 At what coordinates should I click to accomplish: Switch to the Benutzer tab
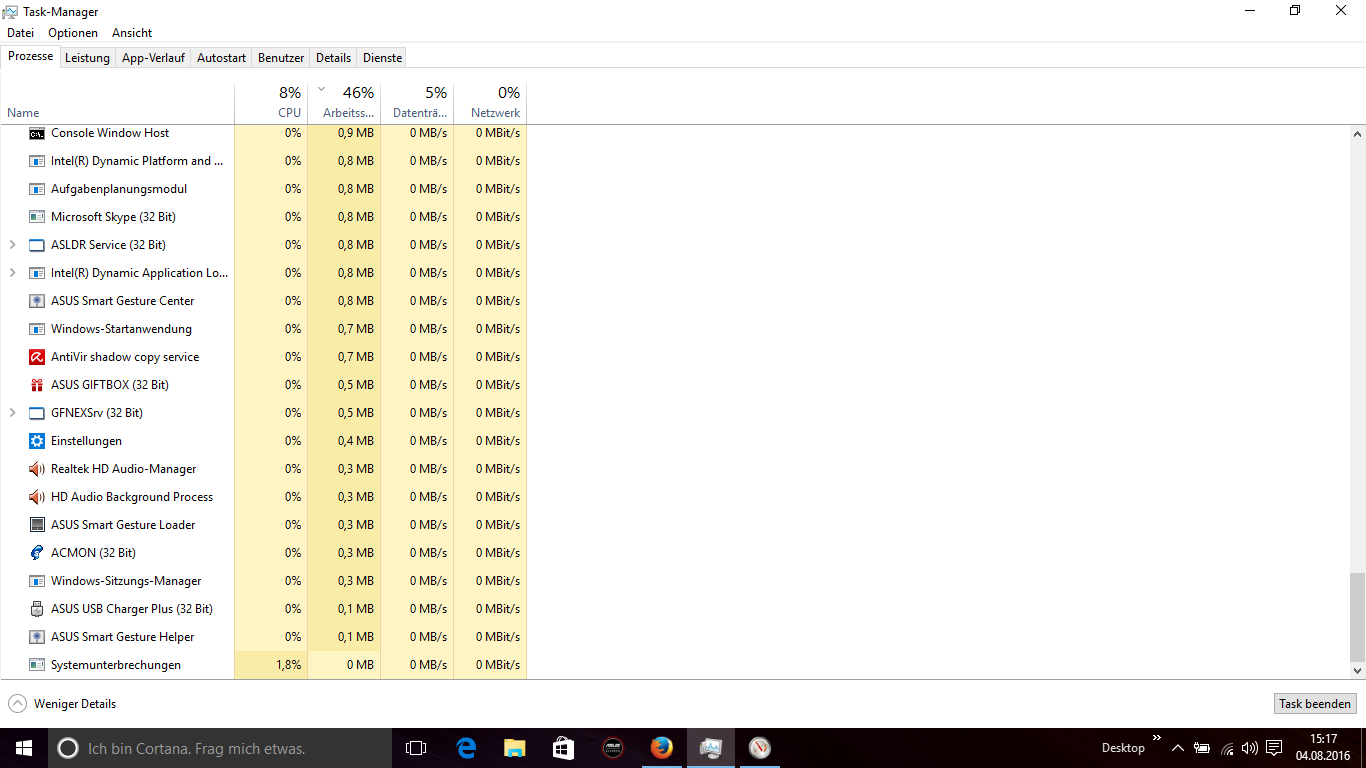[281, 58]
